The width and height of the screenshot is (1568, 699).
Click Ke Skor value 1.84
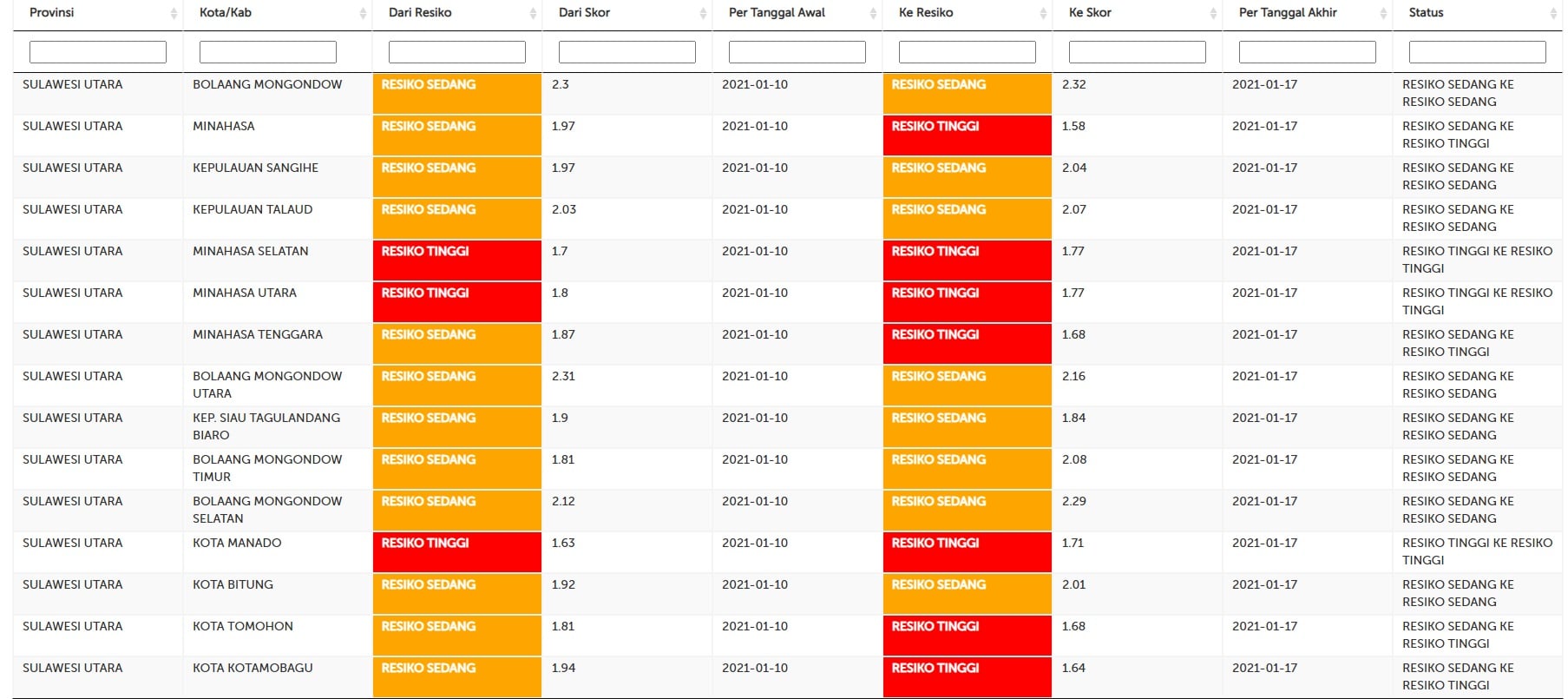point(1073,419)
